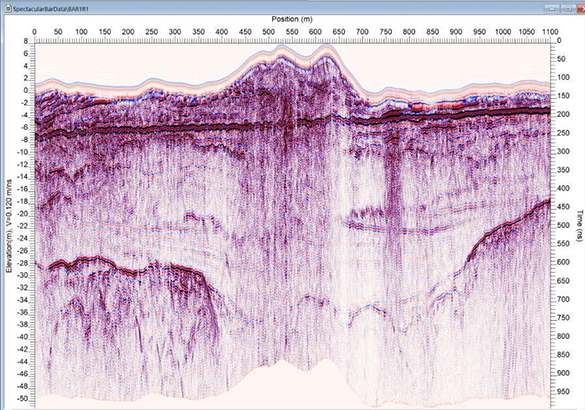585x410 pixels.
Task: Close the radargram window
Action: (x=580, y=8)
